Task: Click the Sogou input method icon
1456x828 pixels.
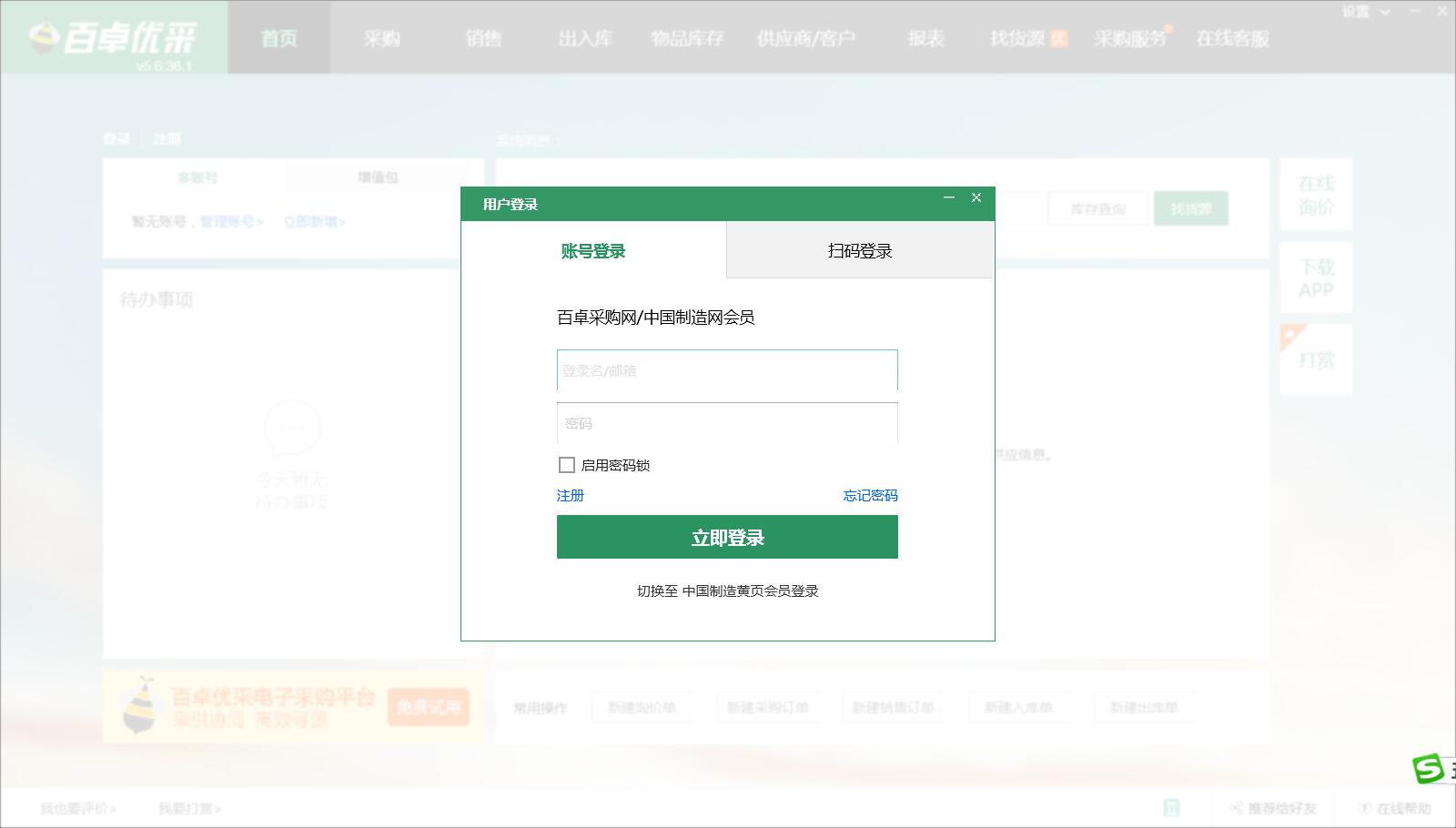Action: coord(1429,769)
